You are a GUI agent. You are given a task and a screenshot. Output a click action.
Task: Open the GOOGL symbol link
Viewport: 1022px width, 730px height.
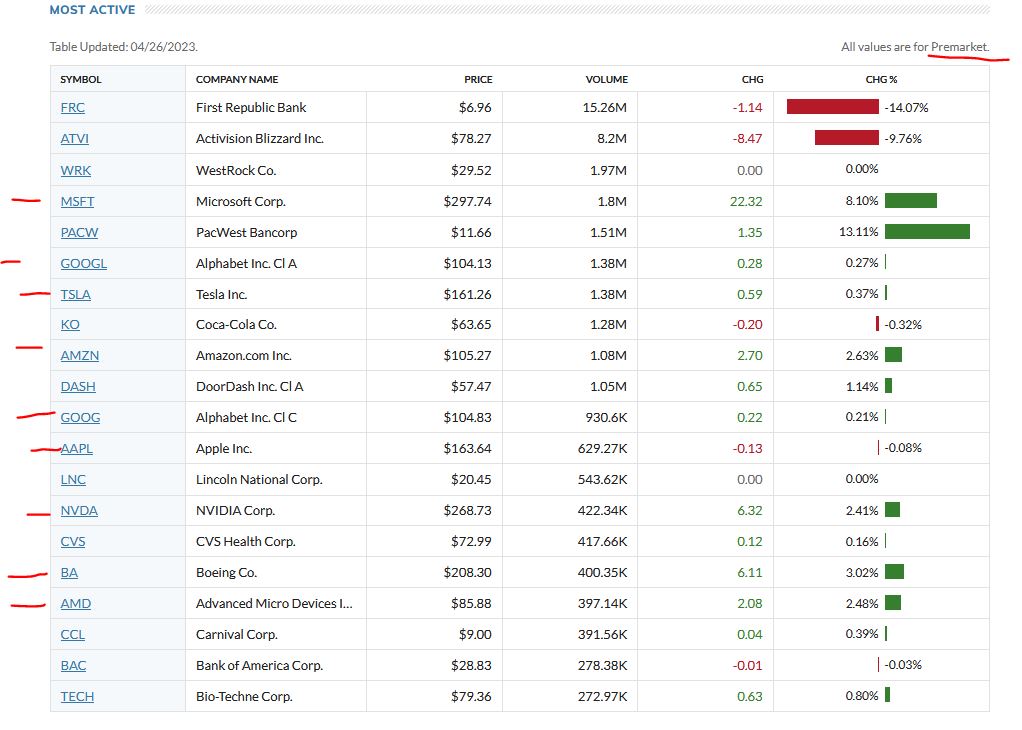pos(83,263)
